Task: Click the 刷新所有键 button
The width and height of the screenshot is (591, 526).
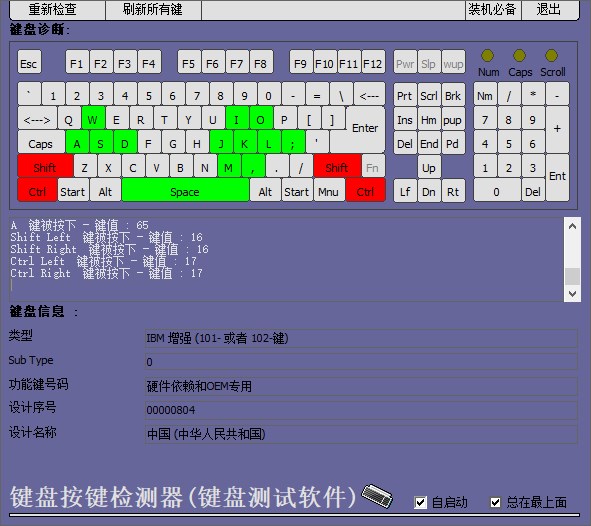Action: [x=153, y=9]
